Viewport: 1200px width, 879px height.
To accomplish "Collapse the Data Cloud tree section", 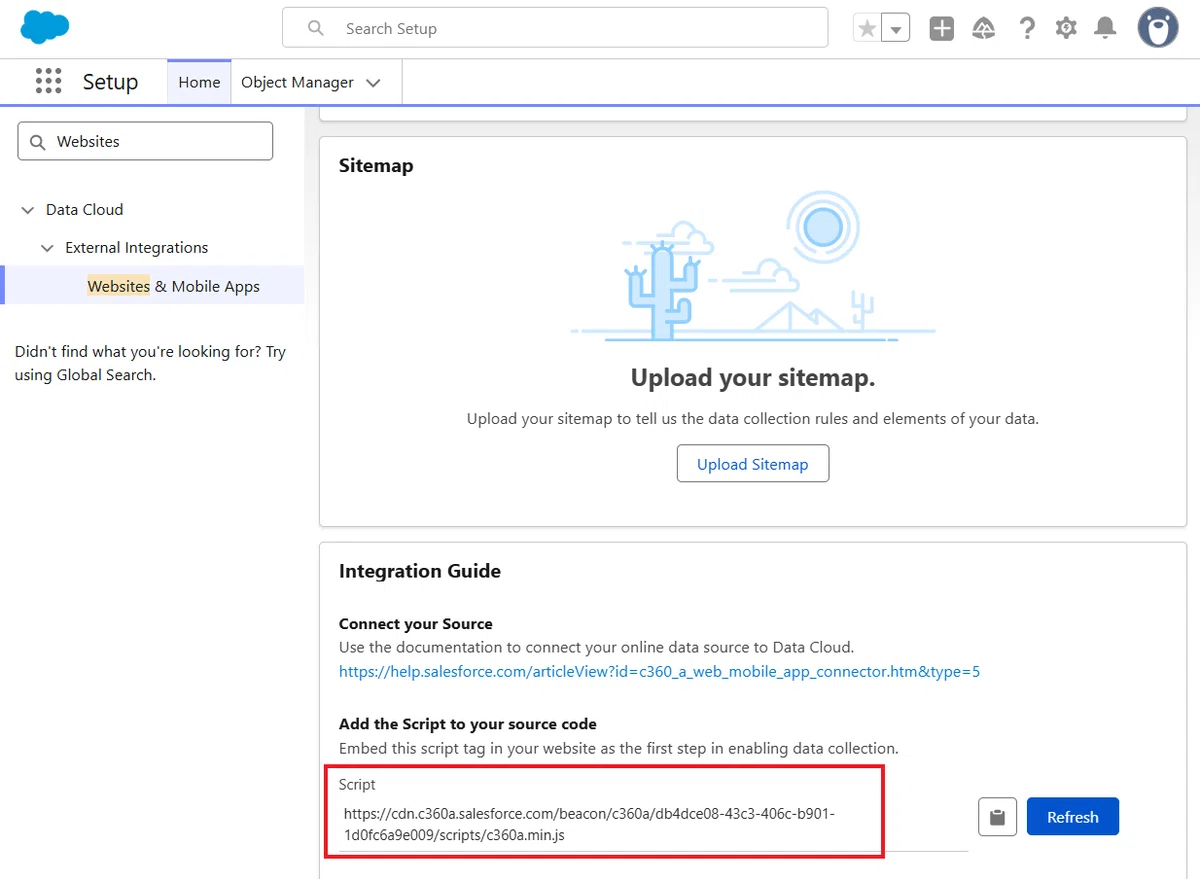I will click(28, 210).
